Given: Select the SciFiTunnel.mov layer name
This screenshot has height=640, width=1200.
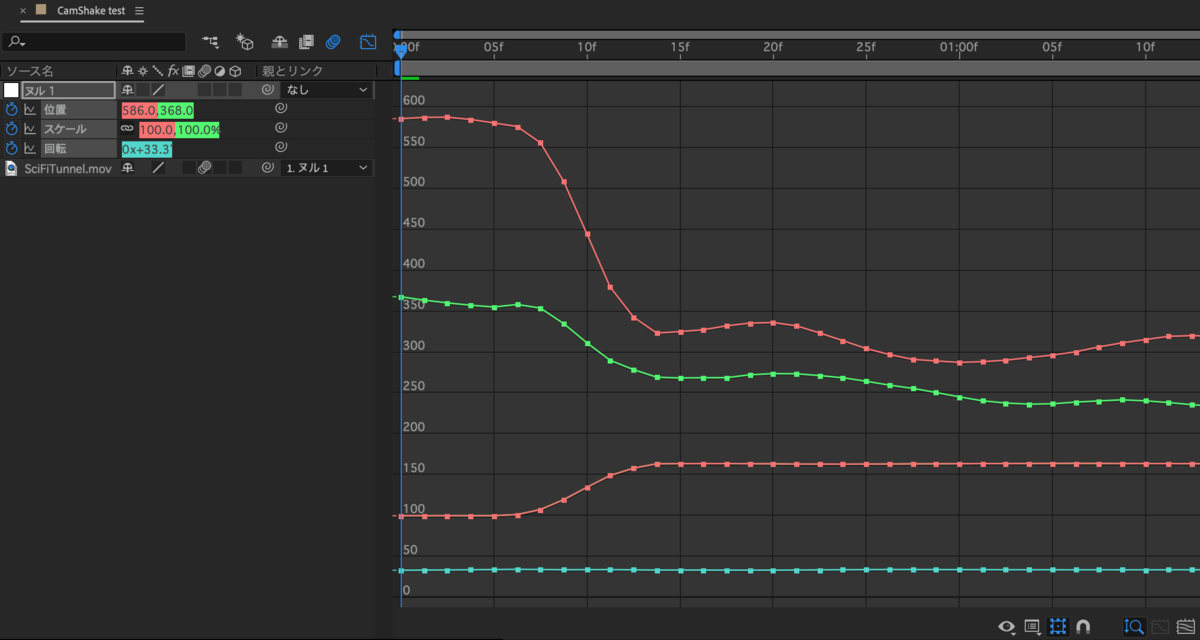Looking at the screenshot, I should pyautogui.click(x=68, y=168).
